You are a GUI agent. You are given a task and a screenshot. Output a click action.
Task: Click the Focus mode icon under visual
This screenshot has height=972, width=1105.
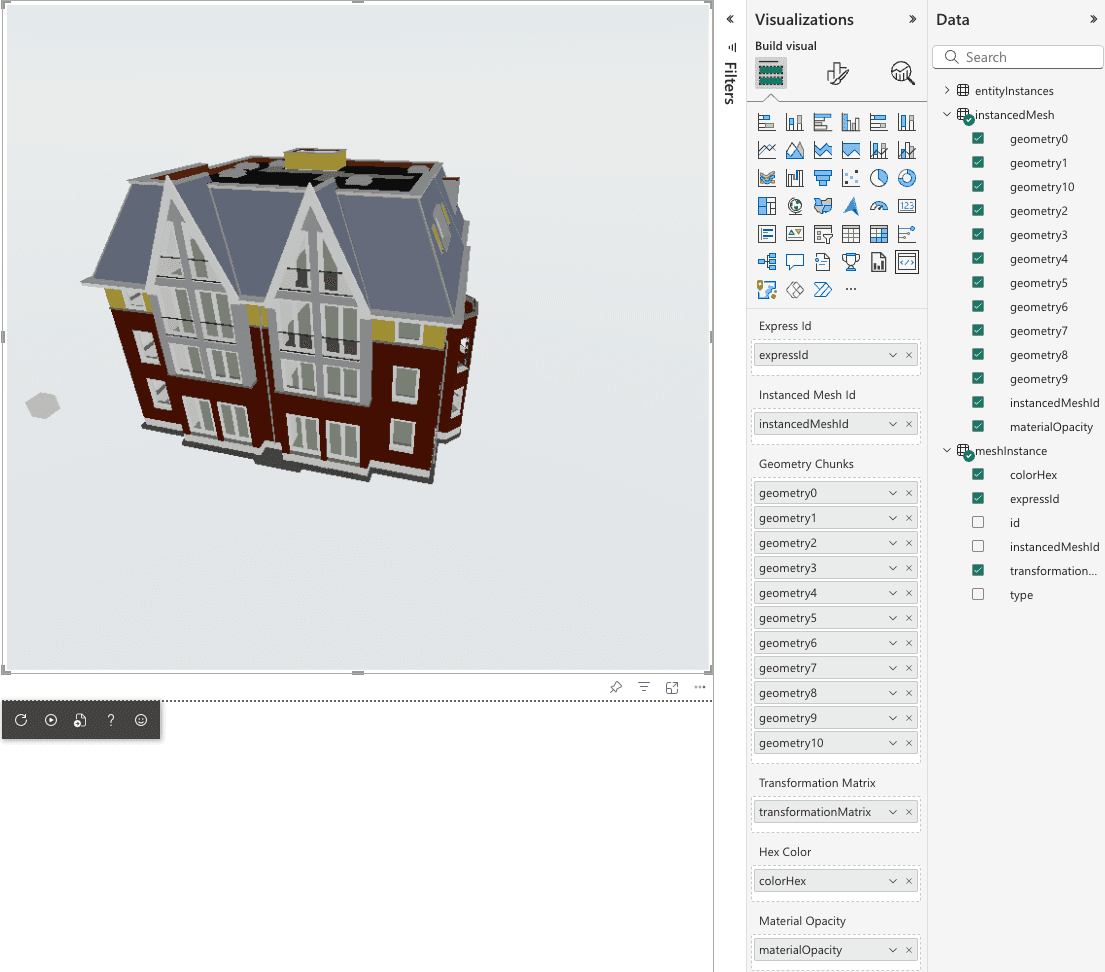(x=672, y=687)
